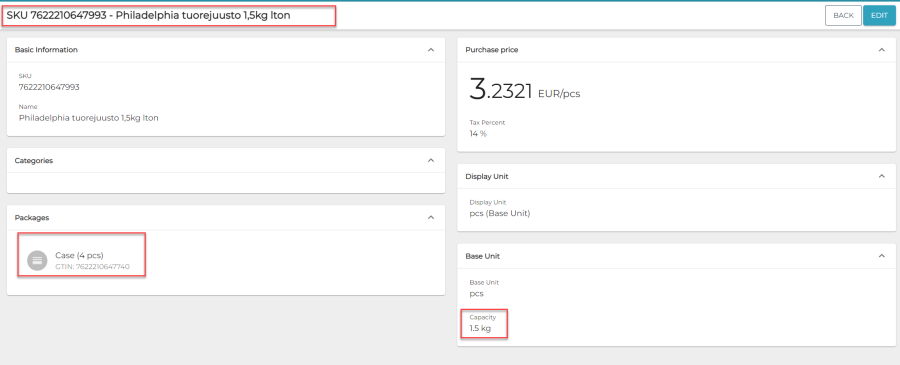Collapse the Categories panel
The image size is (900, 365).
[431, 161]
